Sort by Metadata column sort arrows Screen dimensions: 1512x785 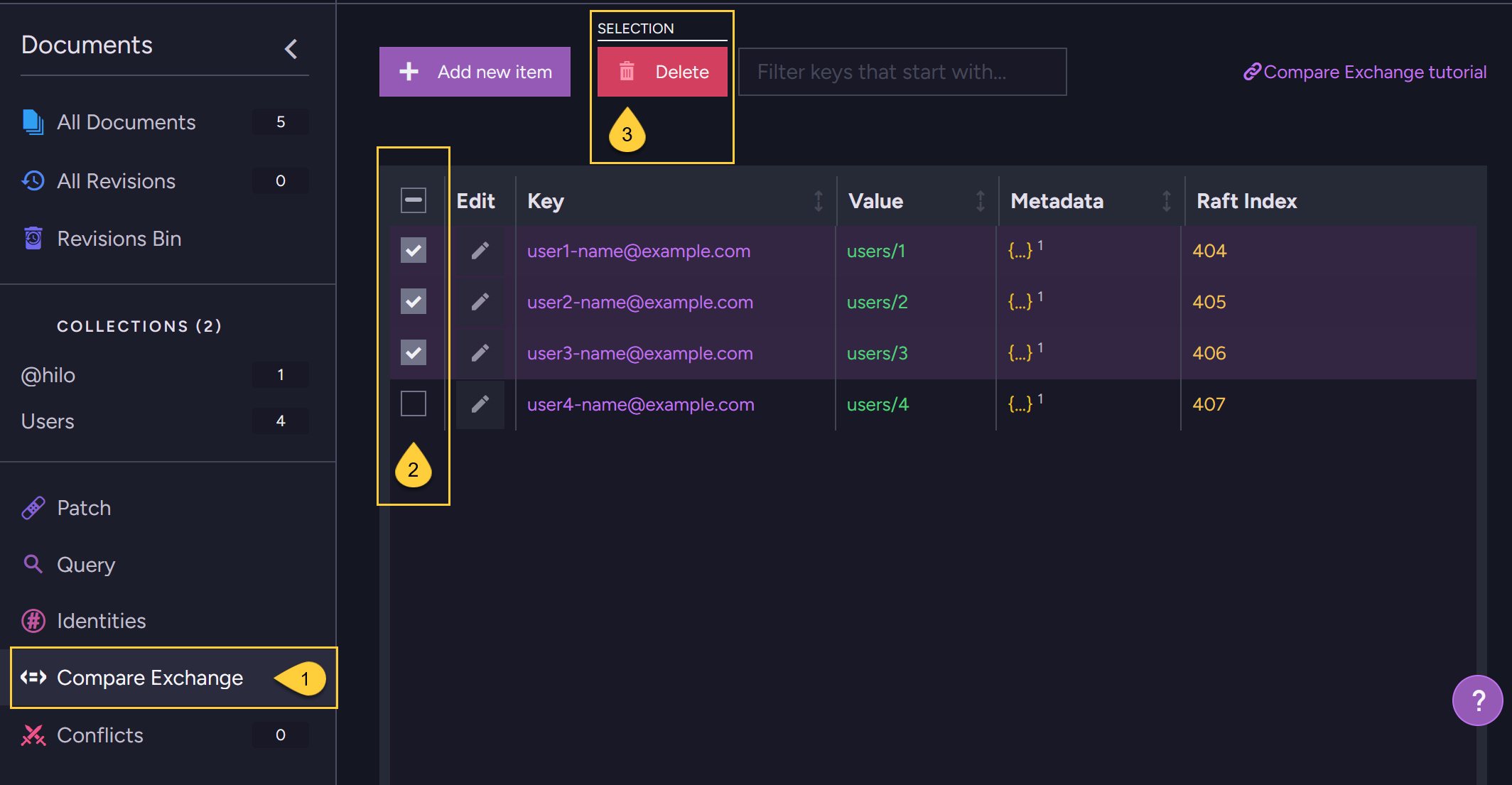click(1167, 201)
